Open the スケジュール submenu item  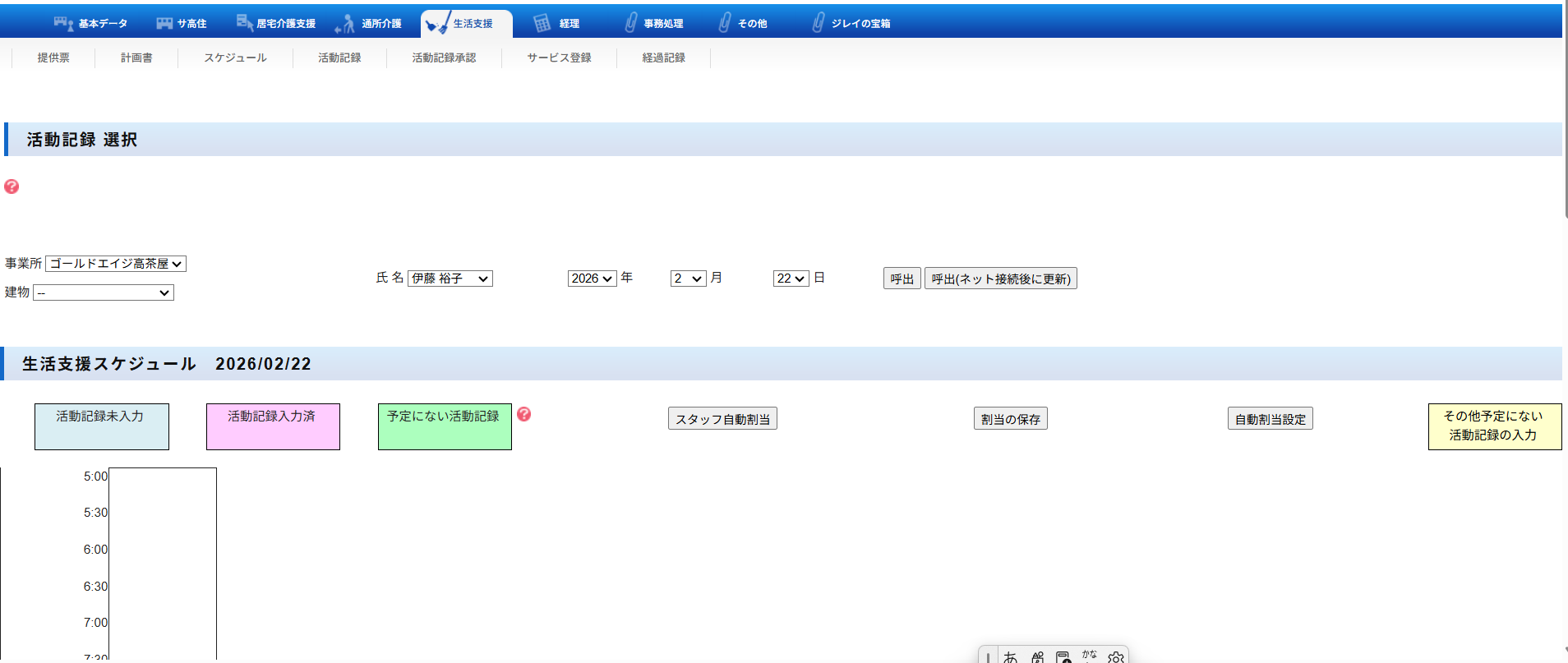235,58
